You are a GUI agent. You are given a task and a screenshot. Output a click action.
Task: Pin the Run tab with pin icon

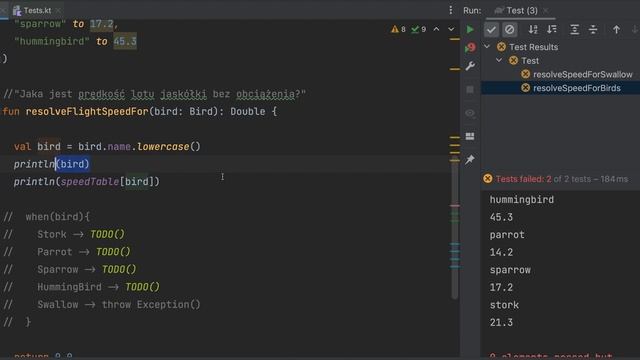click(470, 160)
